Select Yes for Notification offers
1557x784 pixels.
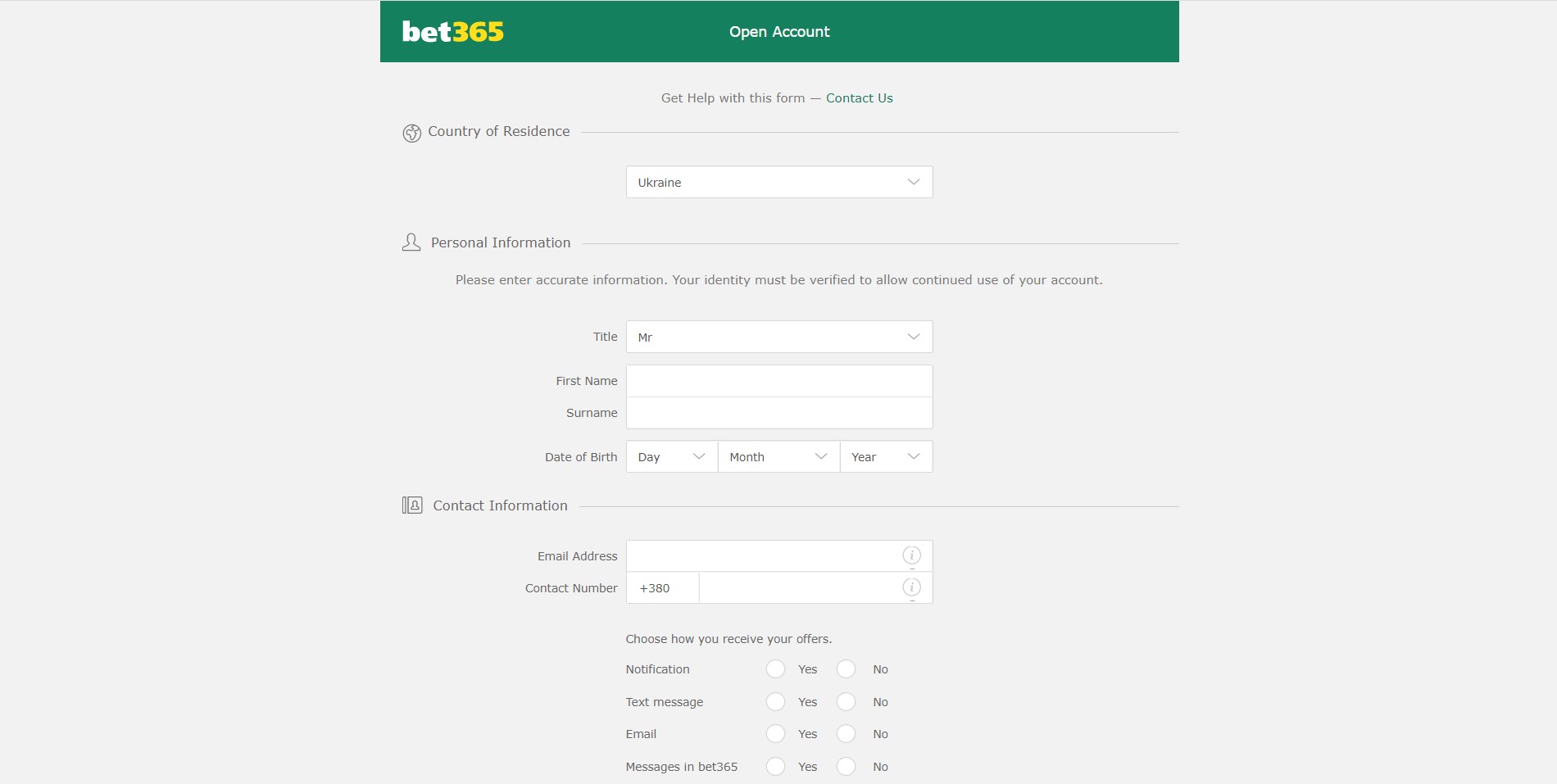click(775, 669)
